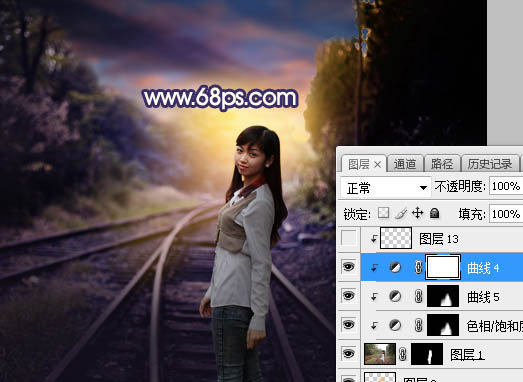The height and width of the screenshot is (382, 523).
Task: Toggle lock position move icon
Action: click(418, 213)
